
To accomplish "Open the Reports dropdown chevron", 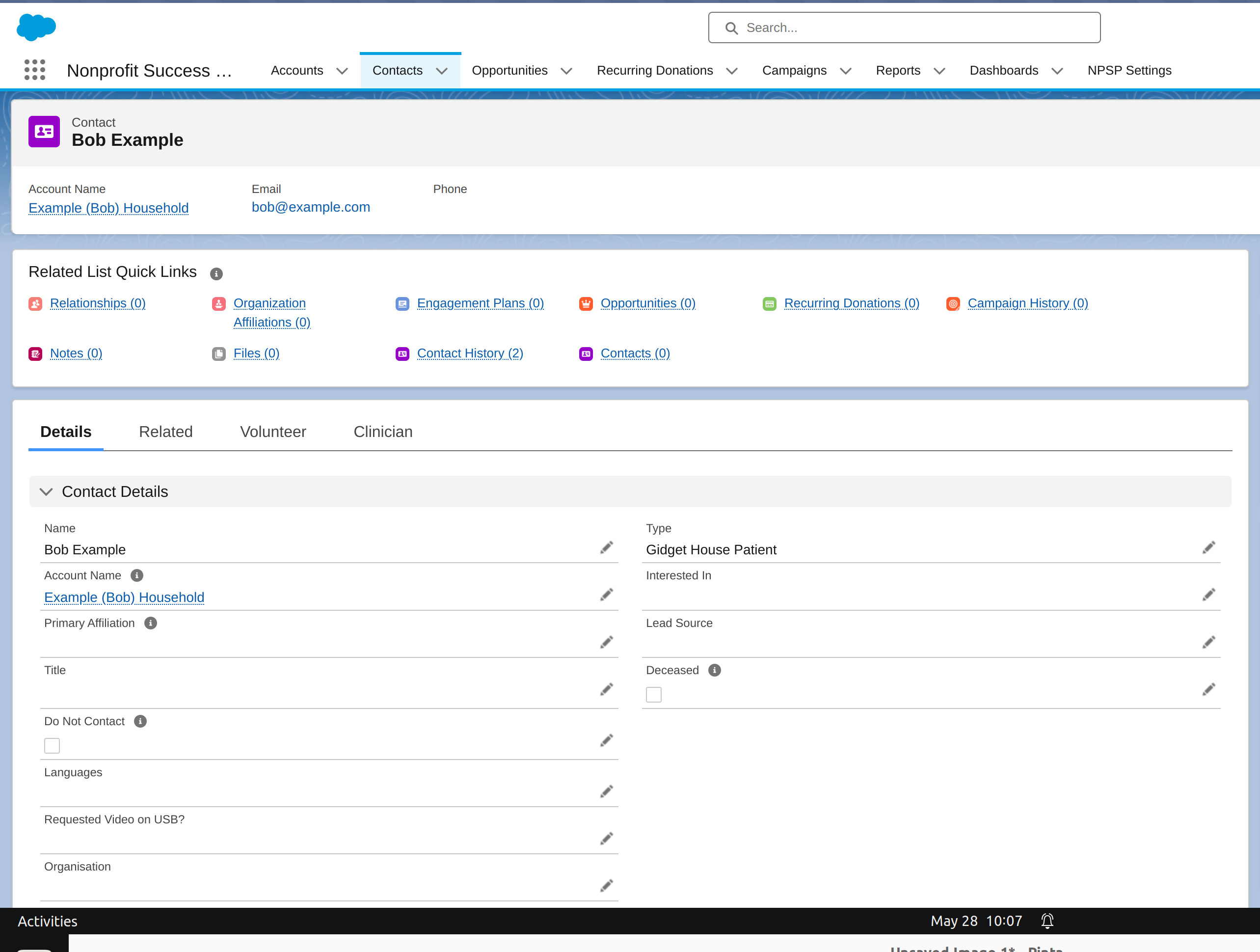I will pos(939,71).
